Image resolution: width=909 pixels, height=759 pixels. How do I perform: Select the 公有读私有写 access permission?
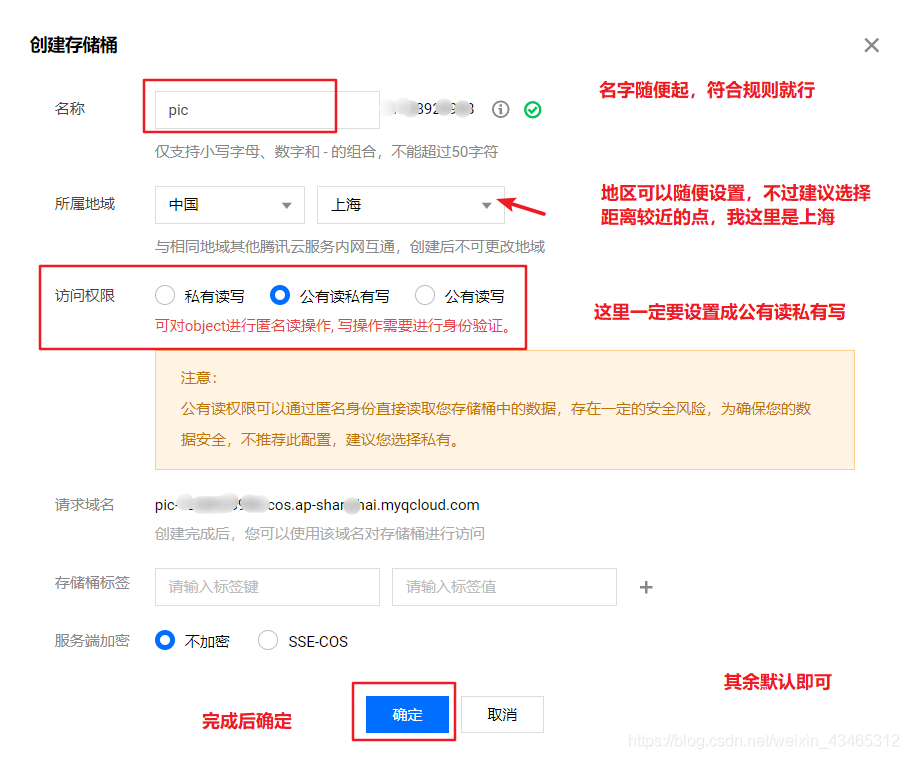(x=282, y=294)
